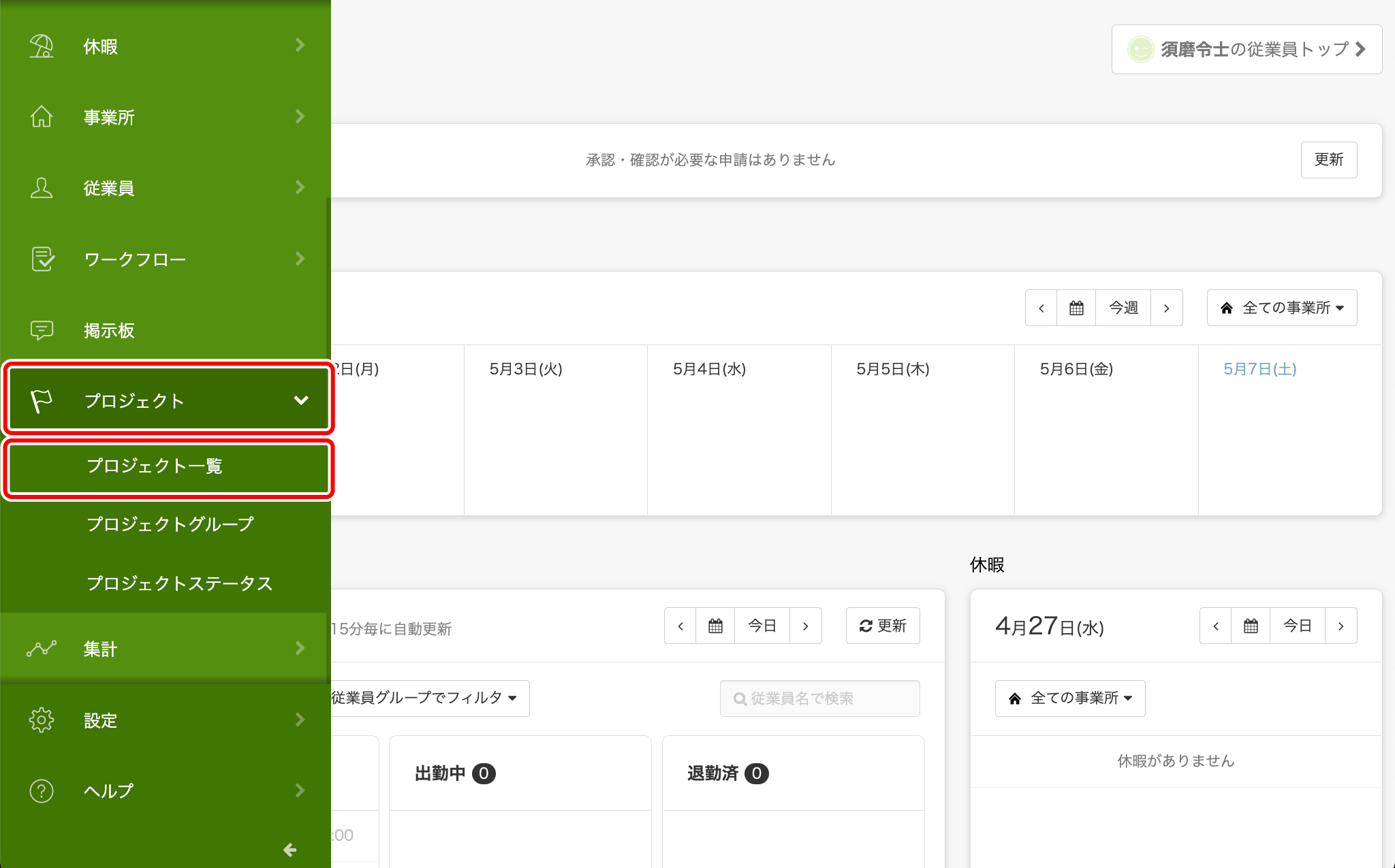Click the 集計 graph icon in sidebar
Image resolution: width=1395 pixels, height=868 pixels.
(42, 649)
